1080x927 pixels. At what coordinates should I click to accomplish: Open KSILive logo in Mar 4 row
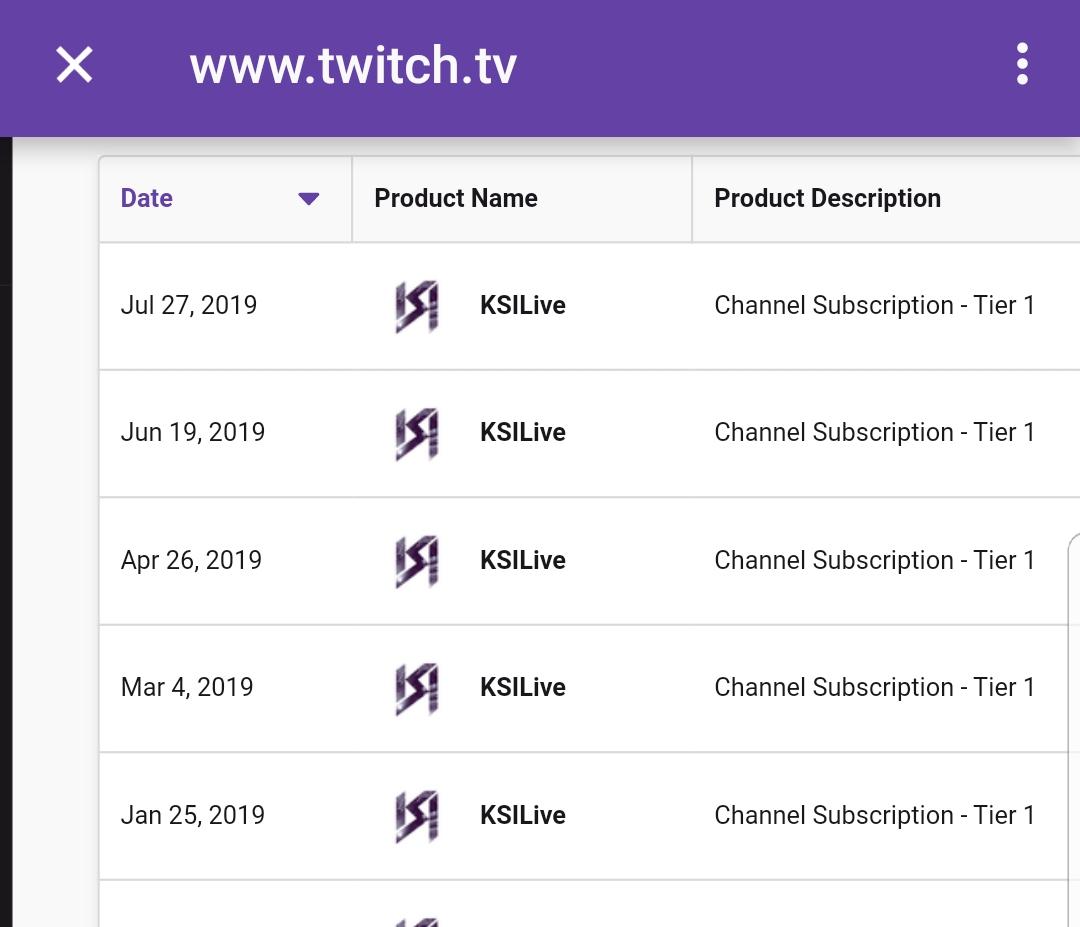(417, 688)
